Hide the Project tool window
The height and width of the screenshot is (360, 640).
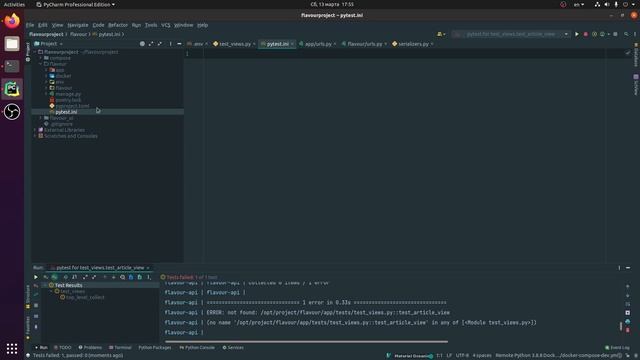coord(179,44)
